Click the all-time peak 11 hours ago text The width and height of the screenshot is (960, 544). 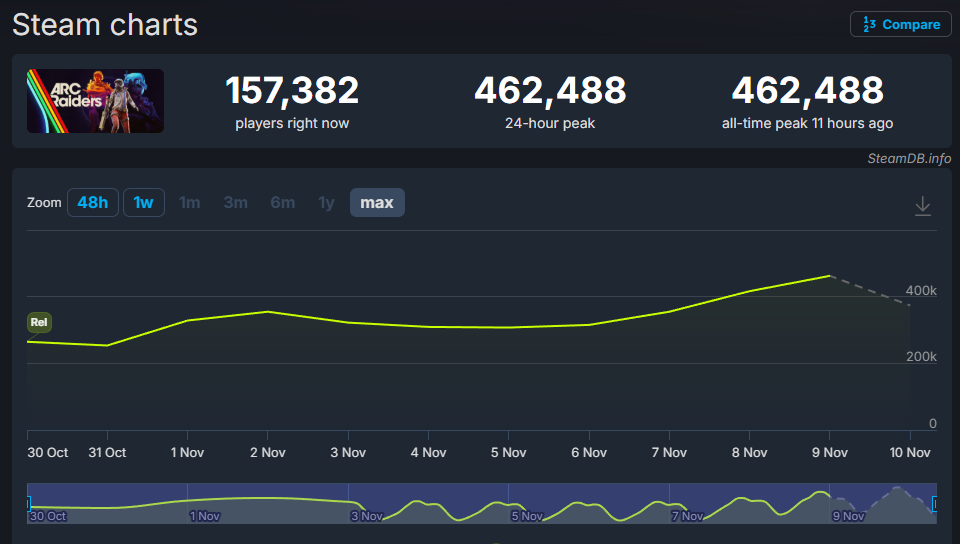tap(808, 123)
